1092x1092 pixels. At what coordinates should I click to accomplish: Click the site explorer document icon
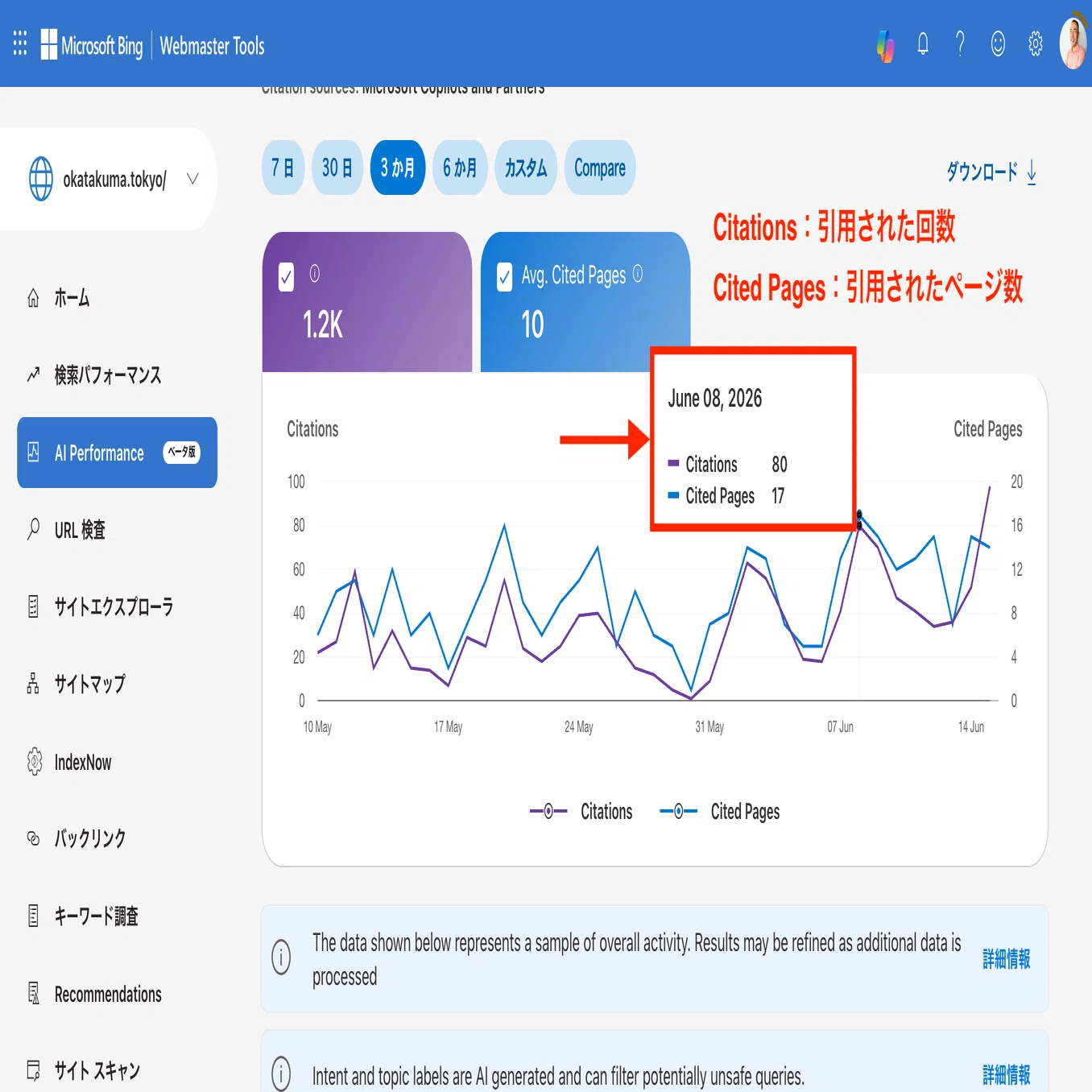pos(33,606)
